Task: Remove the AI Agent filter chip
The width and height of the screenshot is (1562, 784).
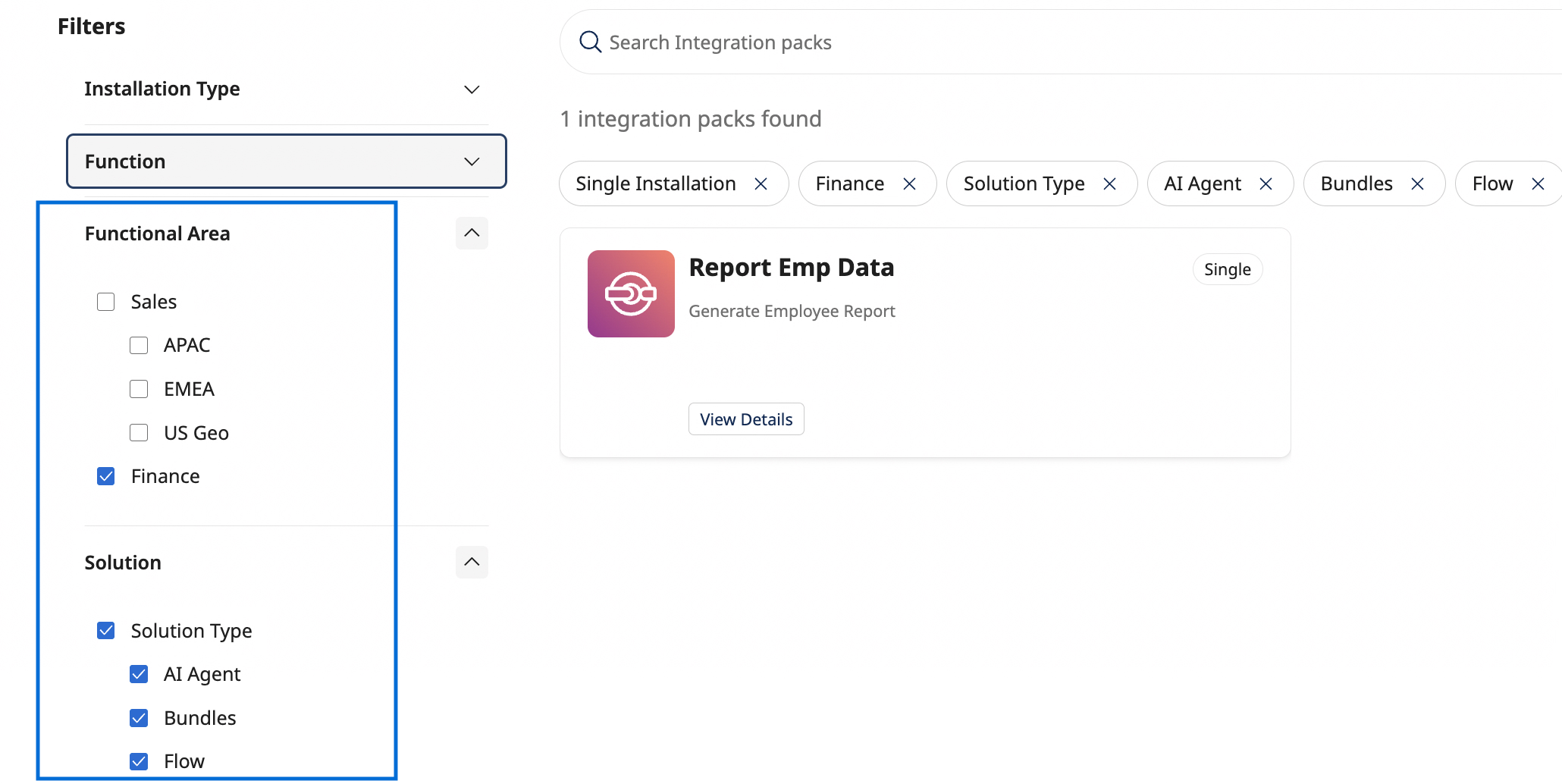Action: (x=1266, y=184)
